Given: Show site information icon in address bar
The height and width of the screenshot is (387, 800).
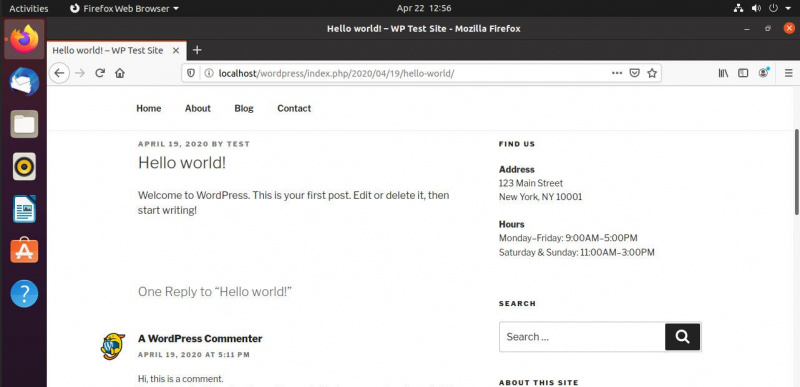Looking at the screenshot, I should tap(208, 73).
